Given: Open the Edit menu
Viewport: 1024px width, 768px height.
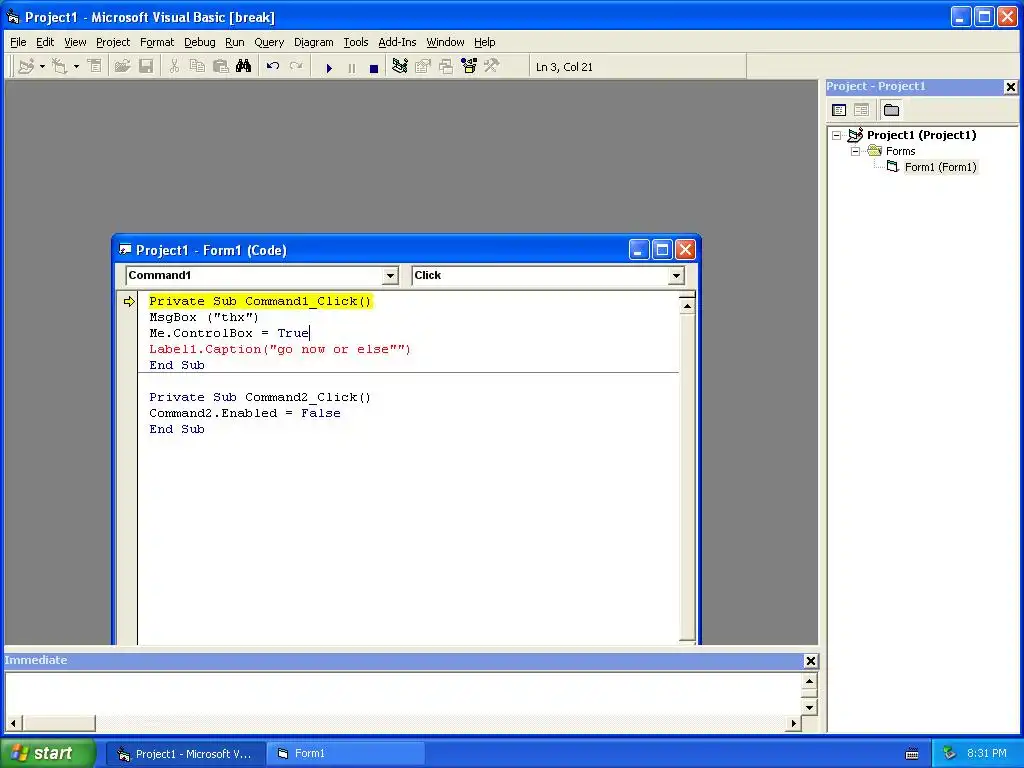Looking at the screenshot, I should (45, 42).
